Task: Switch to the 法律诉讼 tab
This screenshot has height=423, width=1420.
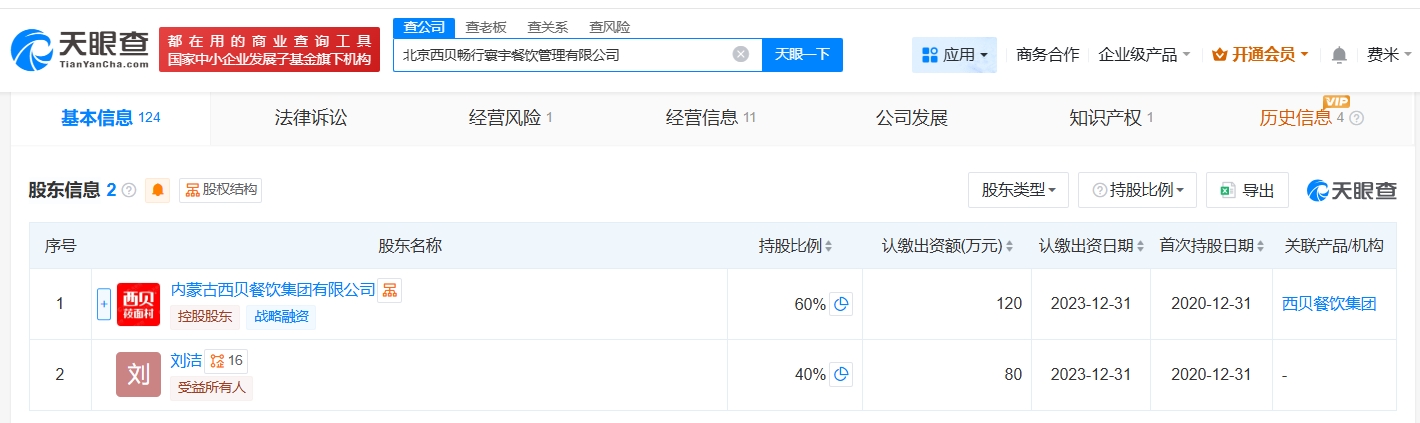Action: 310,118
